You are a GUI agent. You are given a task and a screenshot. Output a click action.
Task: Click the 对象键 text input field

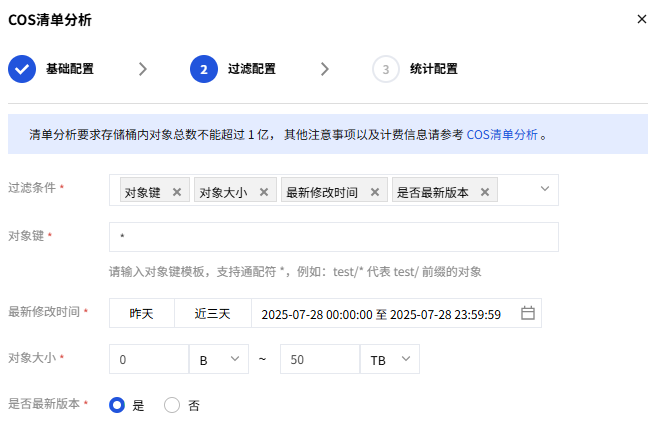(334, 237)
